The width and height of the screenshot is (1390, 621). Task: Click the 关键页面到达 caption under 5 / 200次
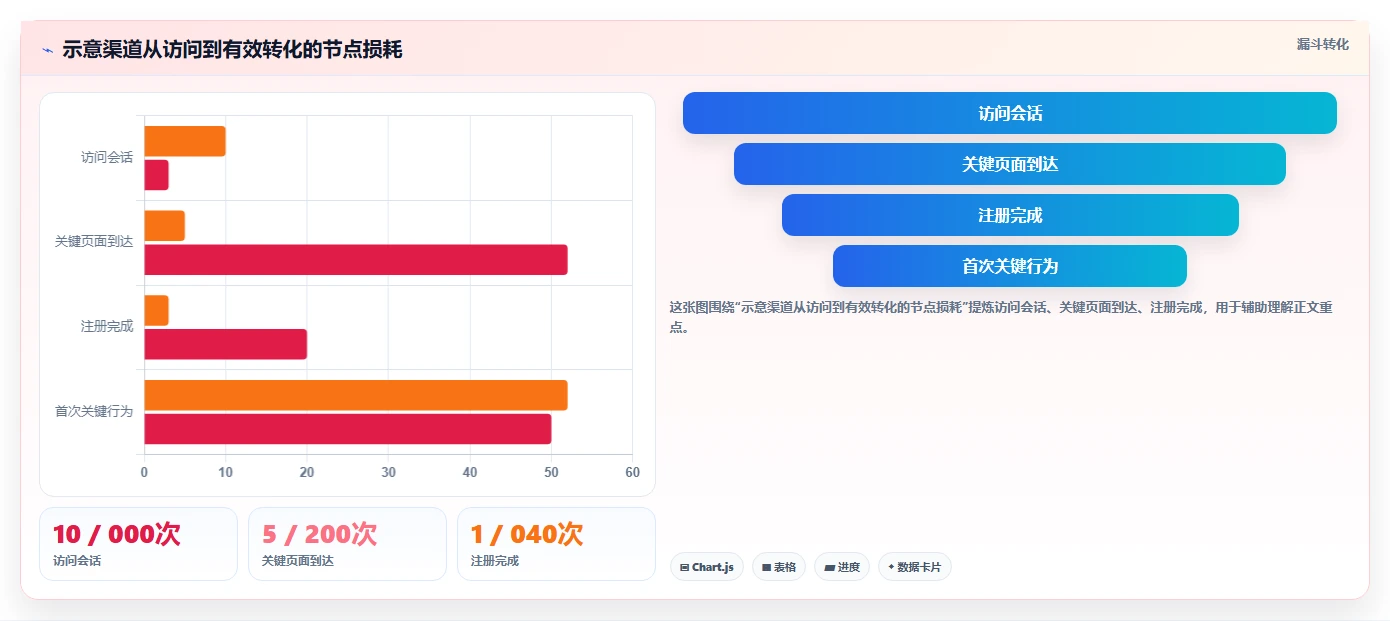tap(298, 561)
